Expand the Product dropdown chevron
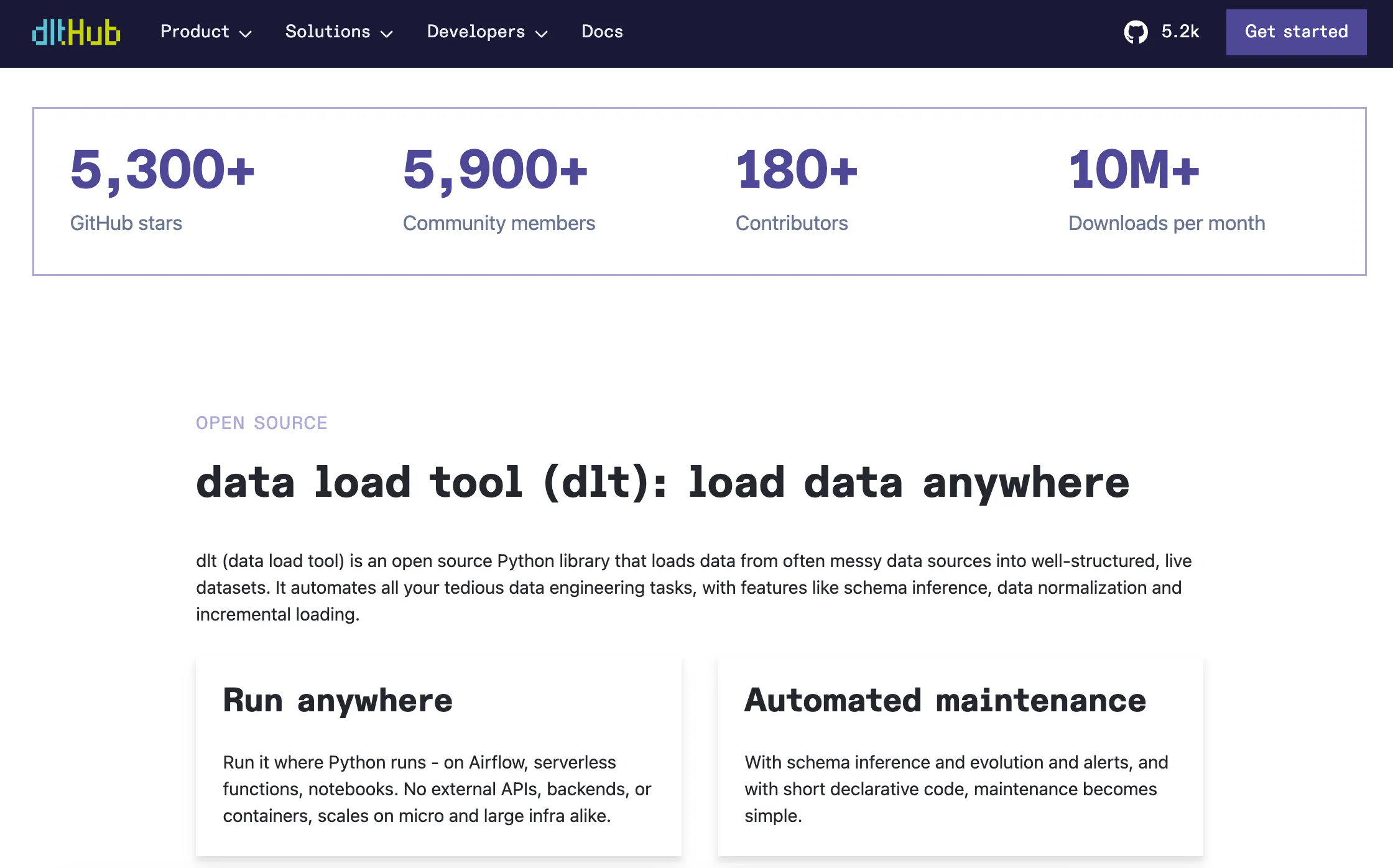This screenshot has height=868, width=1393. [246, 34]
